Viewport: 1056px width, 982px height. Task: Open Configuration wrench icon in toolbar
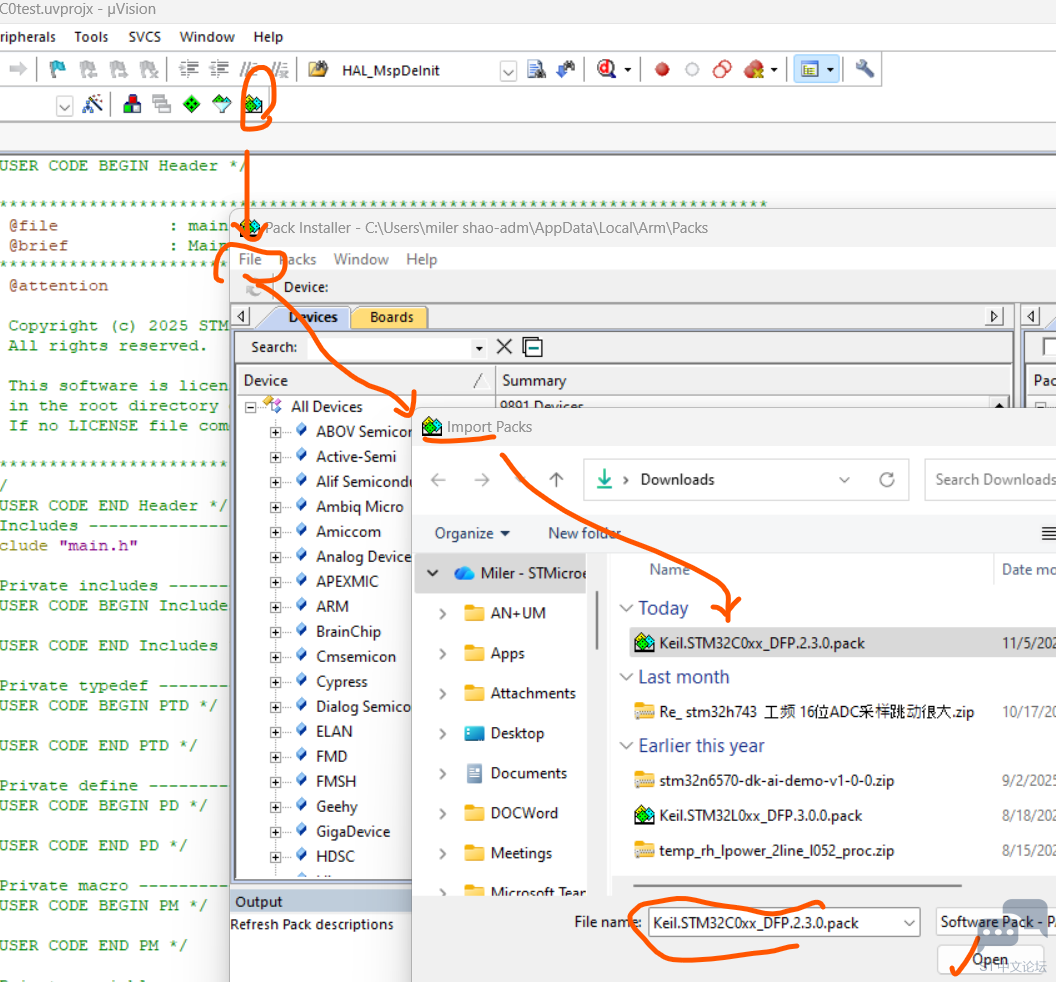coord(865,69)
